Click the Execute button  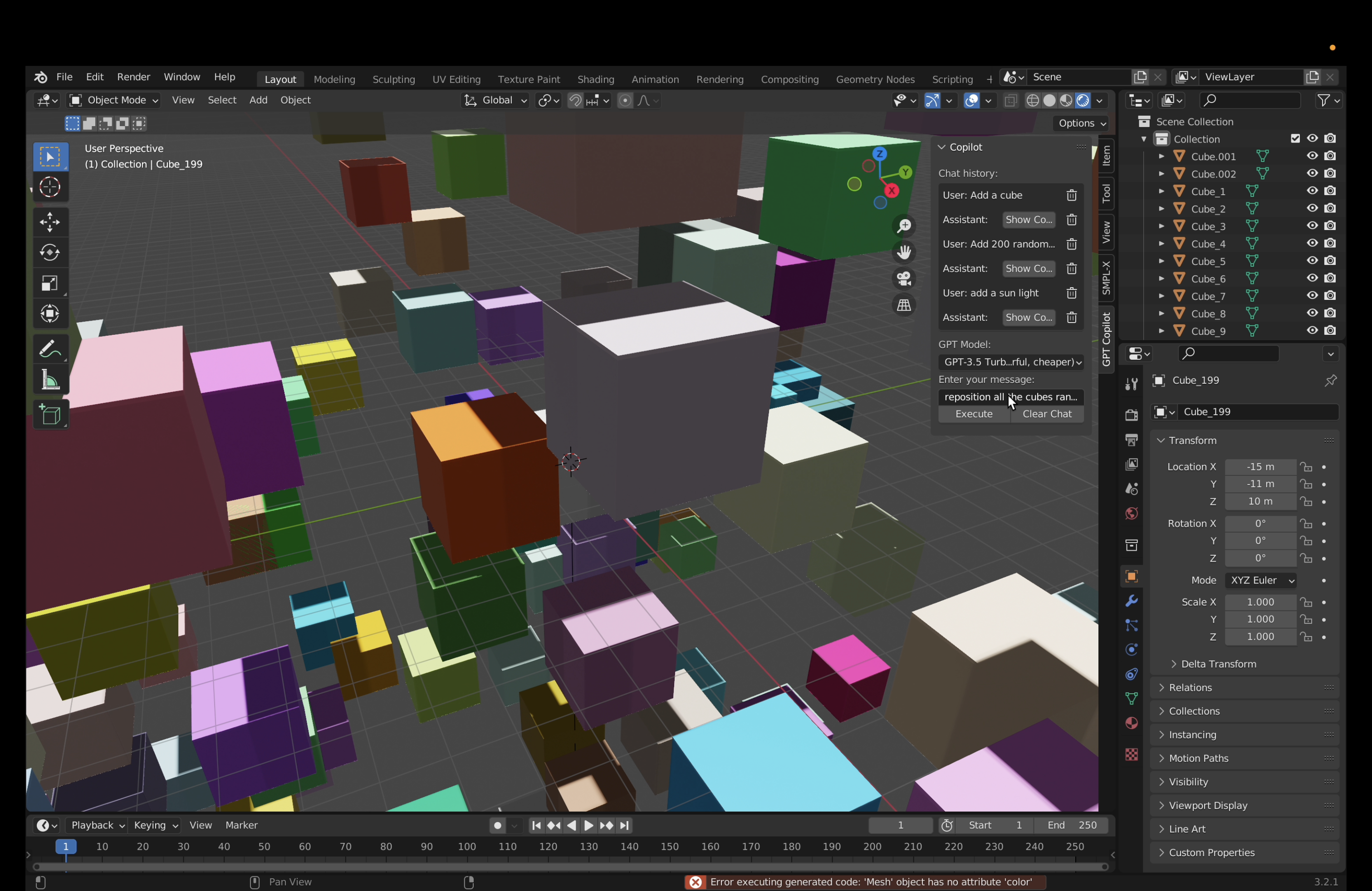point(974,414)
